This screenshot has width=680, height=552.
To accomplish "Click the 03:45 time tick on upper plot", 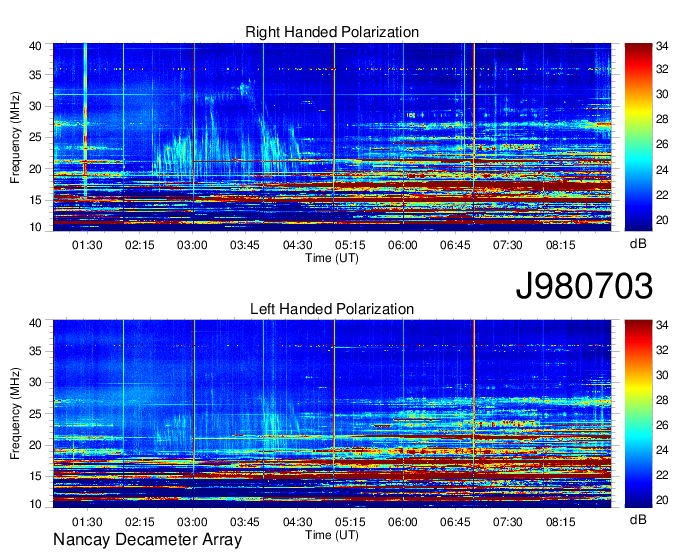I will [x=245, y=245].
